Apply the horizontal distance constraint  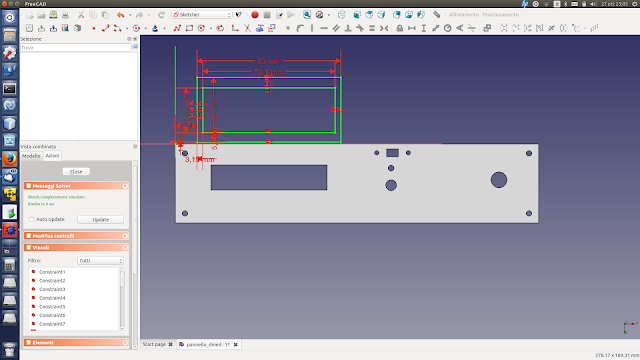(x=412, y=28)
